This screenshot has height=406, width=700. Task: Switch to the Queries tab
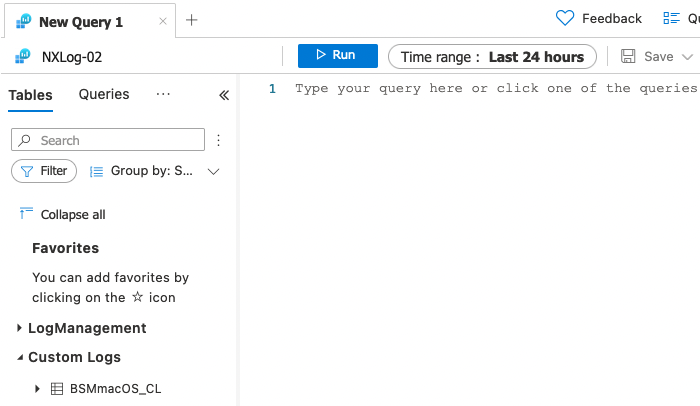[x=104, y=95]
